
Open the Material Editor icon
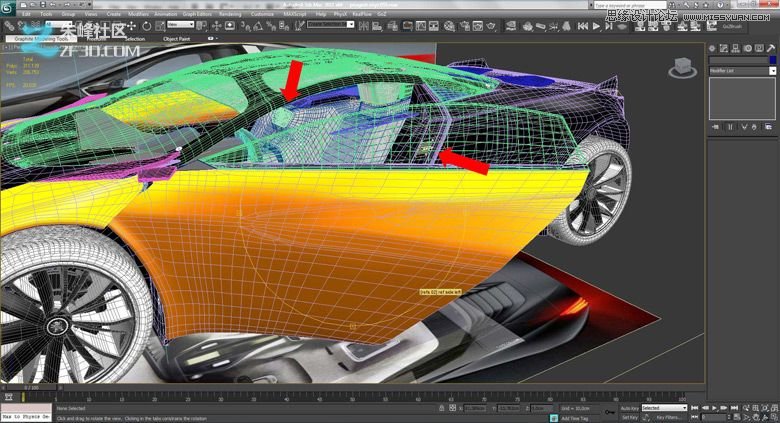[x=449, y=26]
